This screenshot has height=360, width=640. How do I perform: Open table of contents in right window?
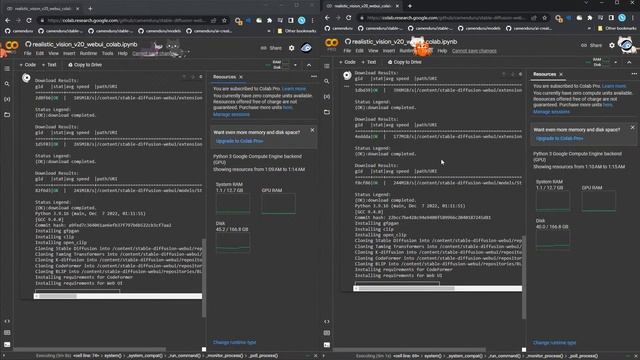pos(327,66)
